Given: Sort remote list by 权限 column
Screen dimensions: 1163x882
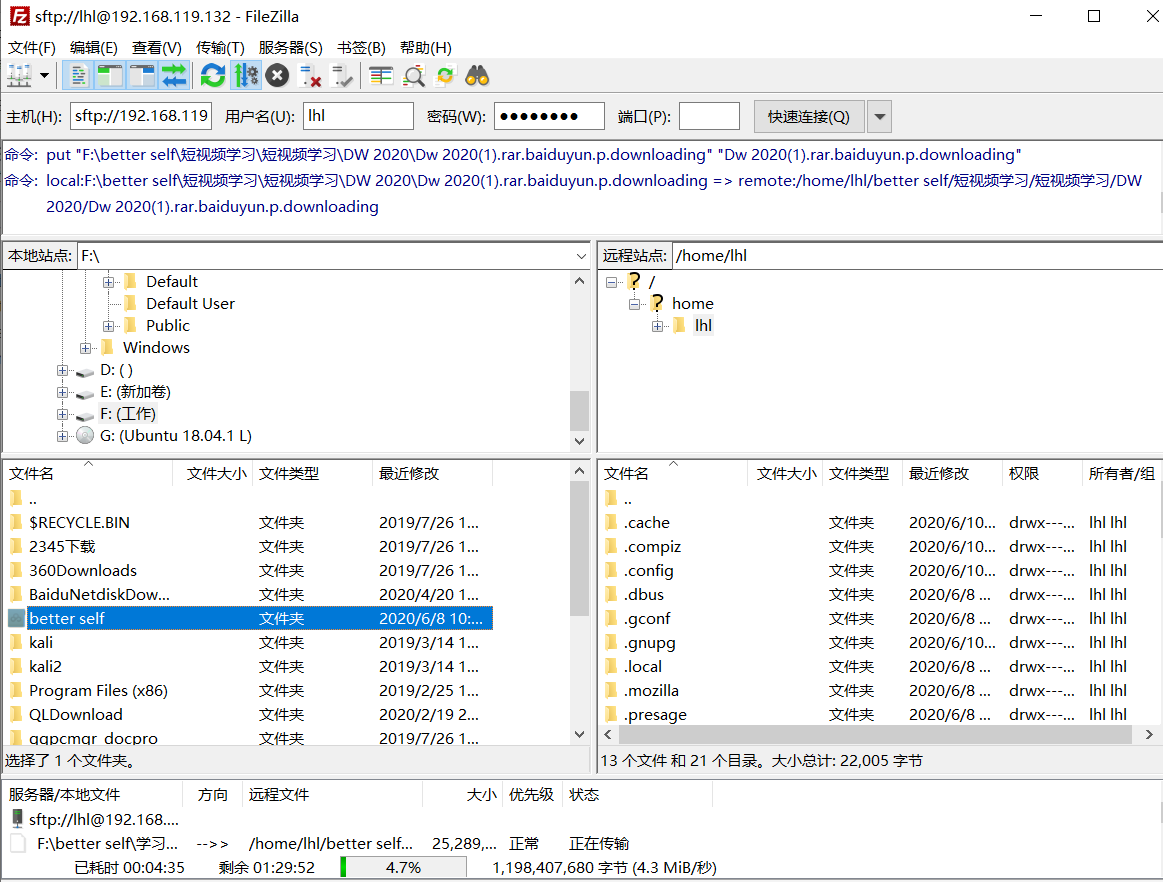Looking at the screenshot, I should pyautogui.click(x=1041, y=473).
